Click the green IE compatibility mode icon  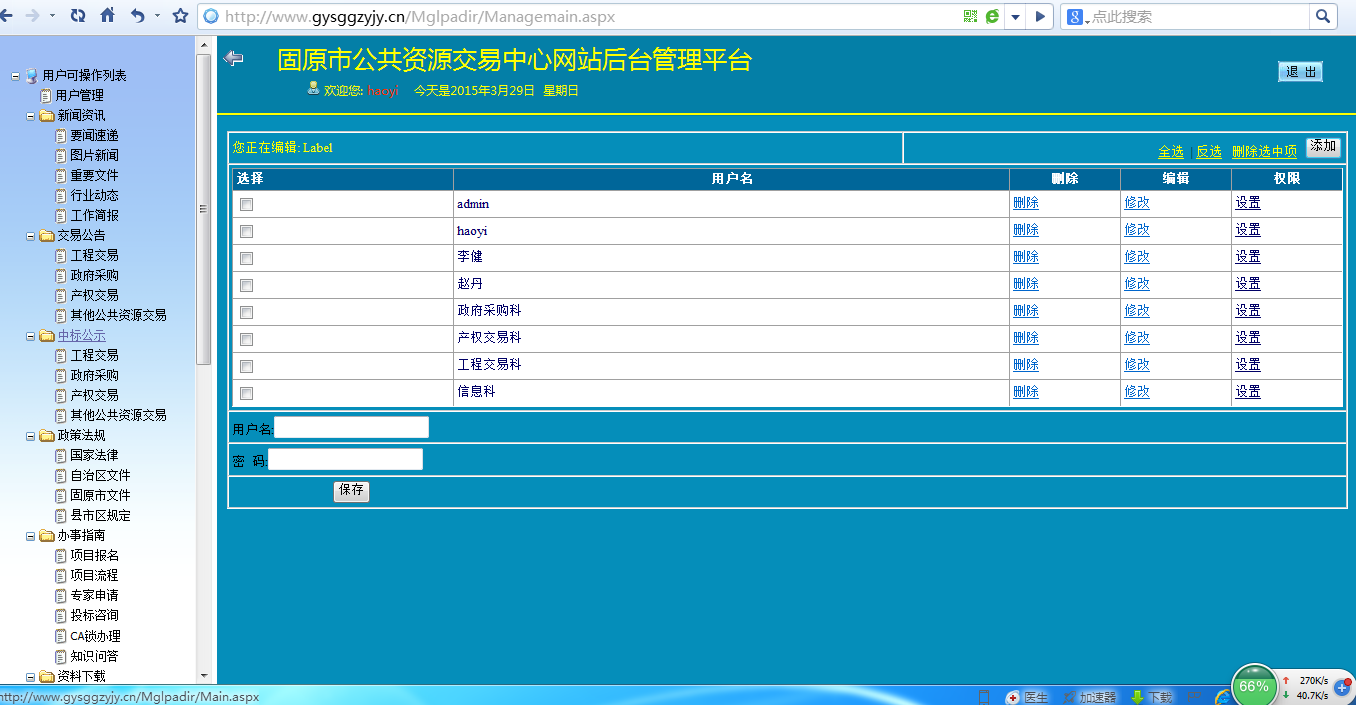[992, 16]
